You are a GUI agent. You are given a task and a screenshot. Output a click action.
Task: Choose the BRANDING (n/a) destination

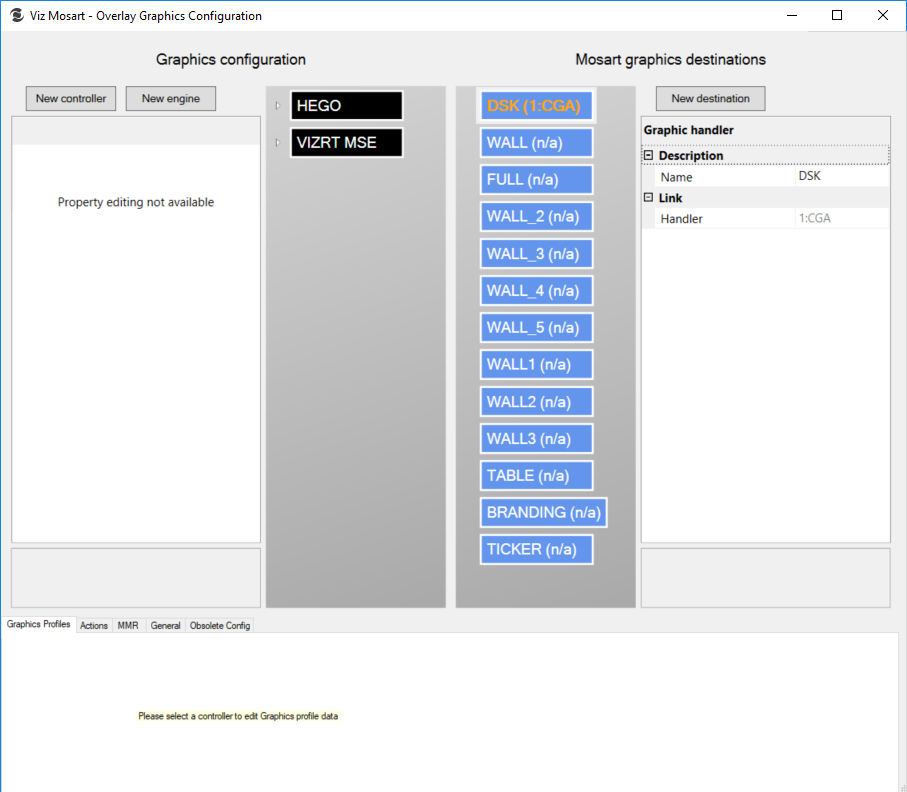(x=543, y=512)
